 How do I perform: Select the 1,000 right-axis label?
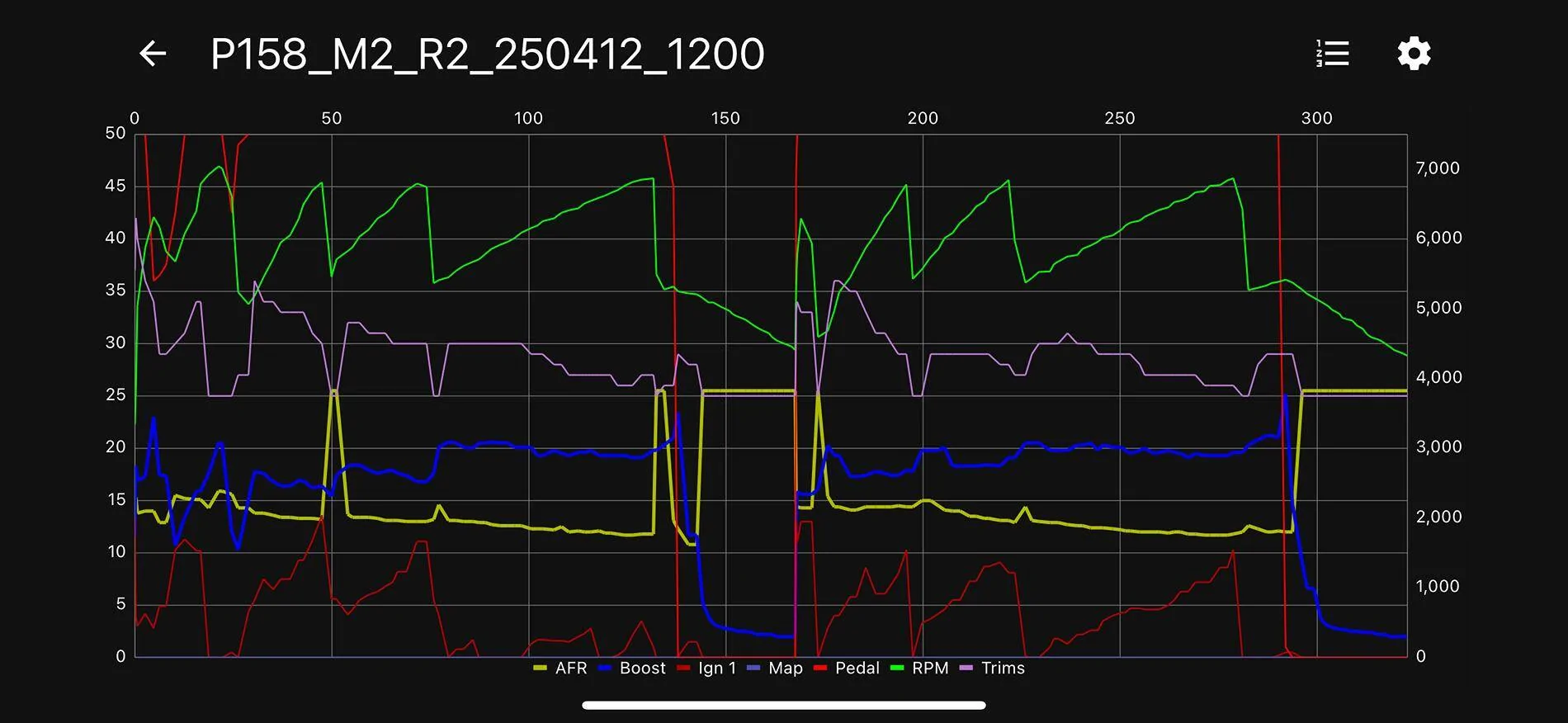(x=1438, y=586)
